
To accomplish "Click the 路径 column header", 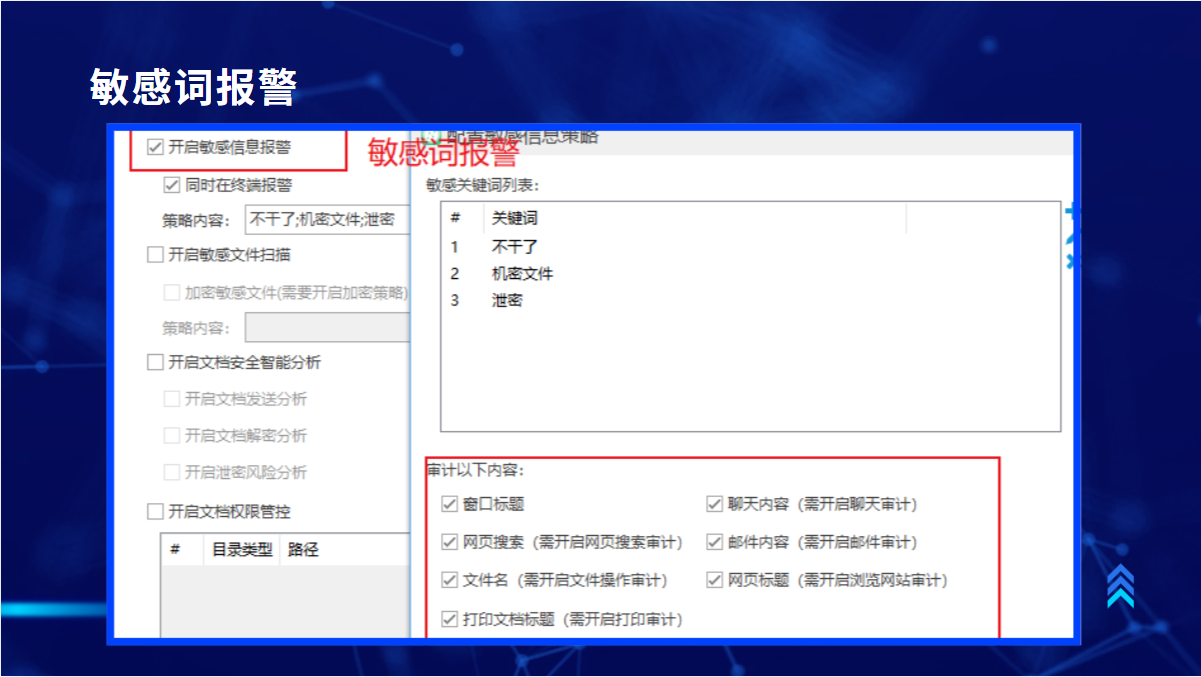I will click(x=345, y=549).
